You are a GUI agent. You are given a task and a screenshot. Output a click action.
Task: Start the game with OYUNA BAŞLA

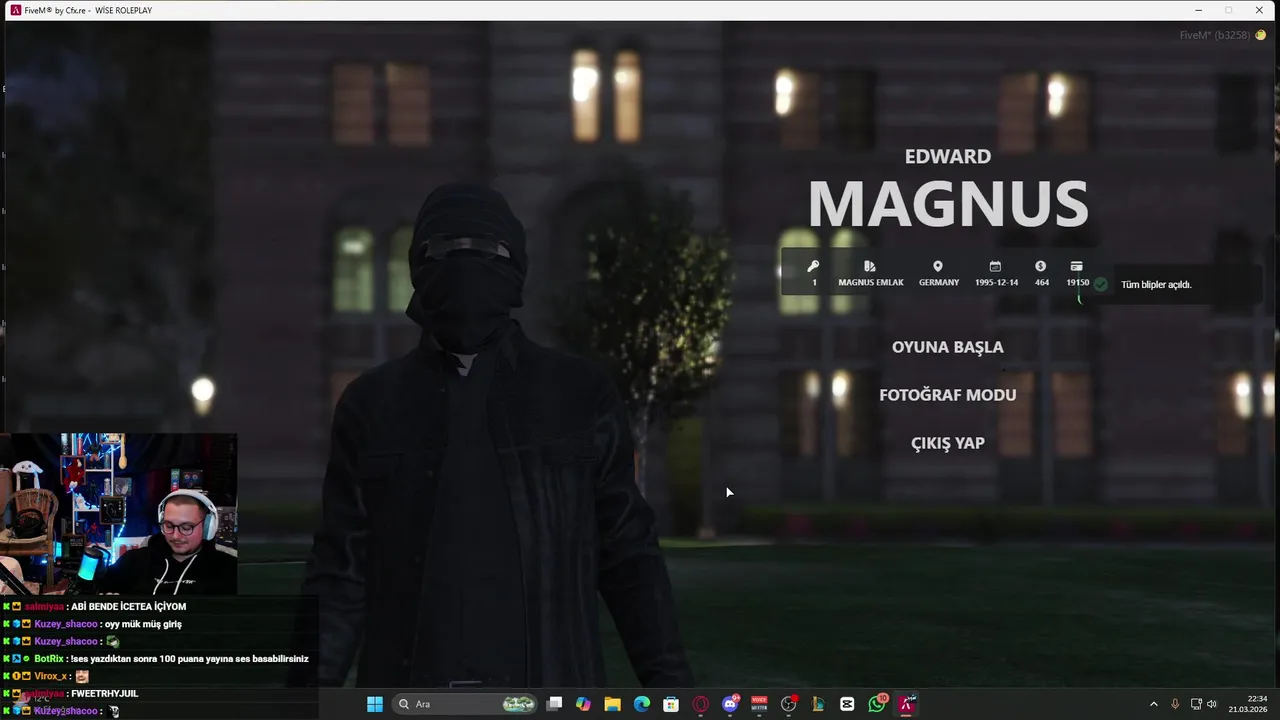point(947,347)
